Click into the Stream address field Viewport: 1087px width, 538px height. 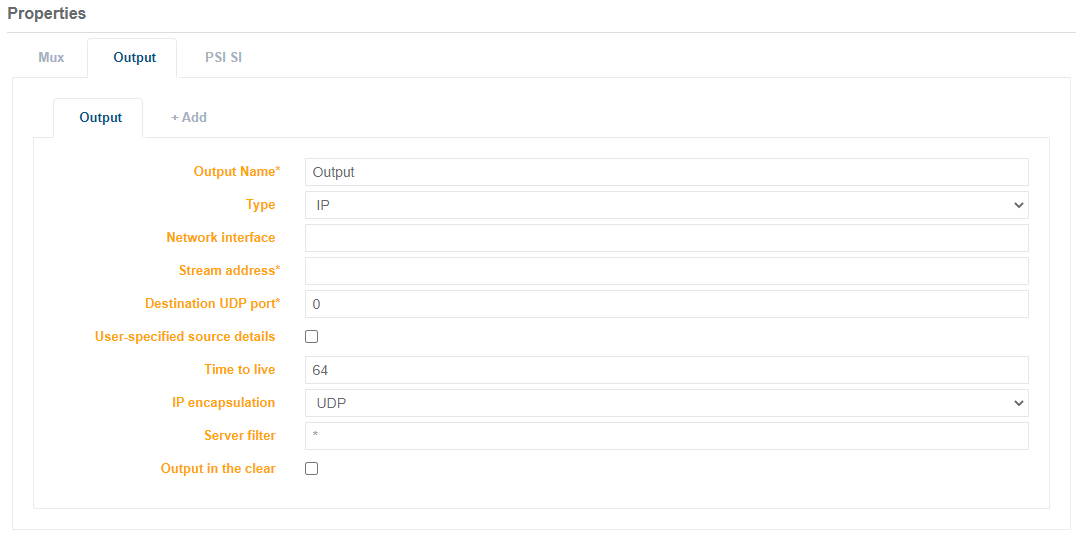pos(666,271)
